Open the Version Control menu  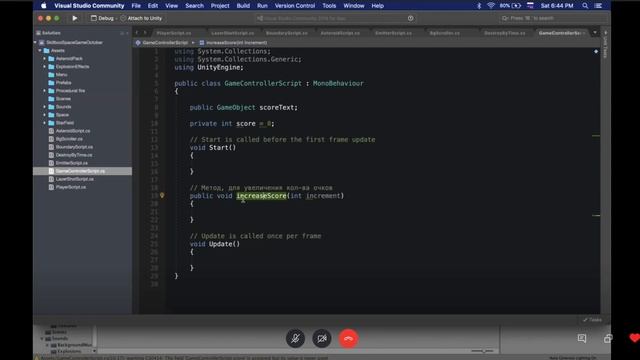pos(295,6)
